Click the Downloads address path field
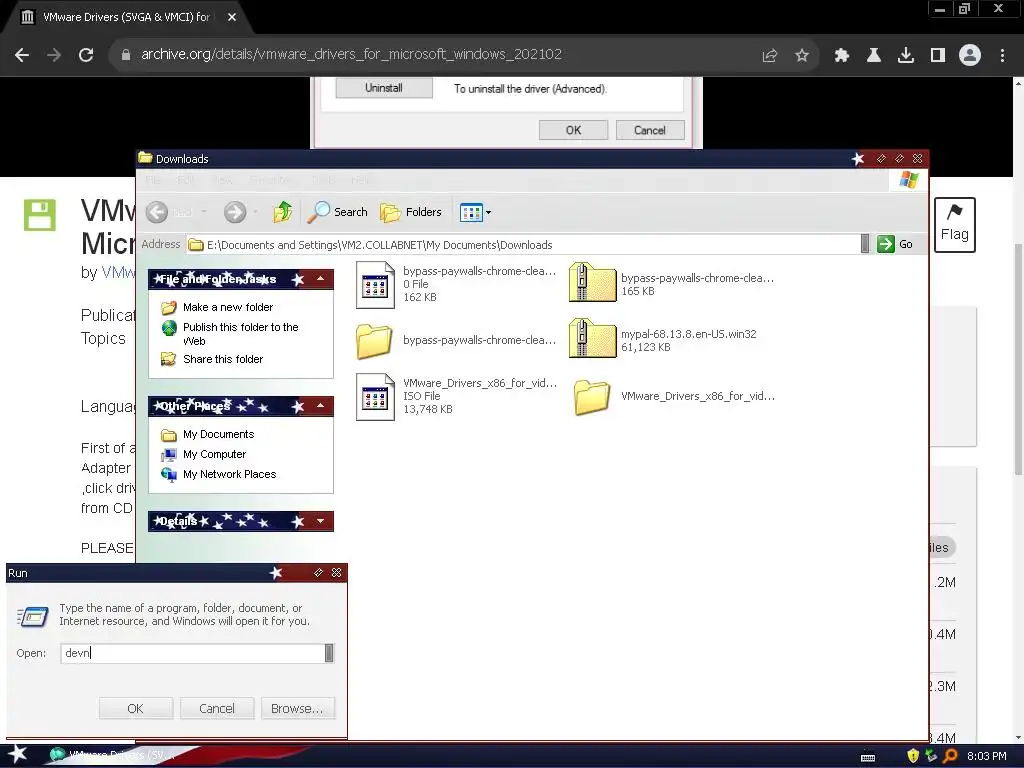Viewport: 1024px width, 768px height. [522, 244]
